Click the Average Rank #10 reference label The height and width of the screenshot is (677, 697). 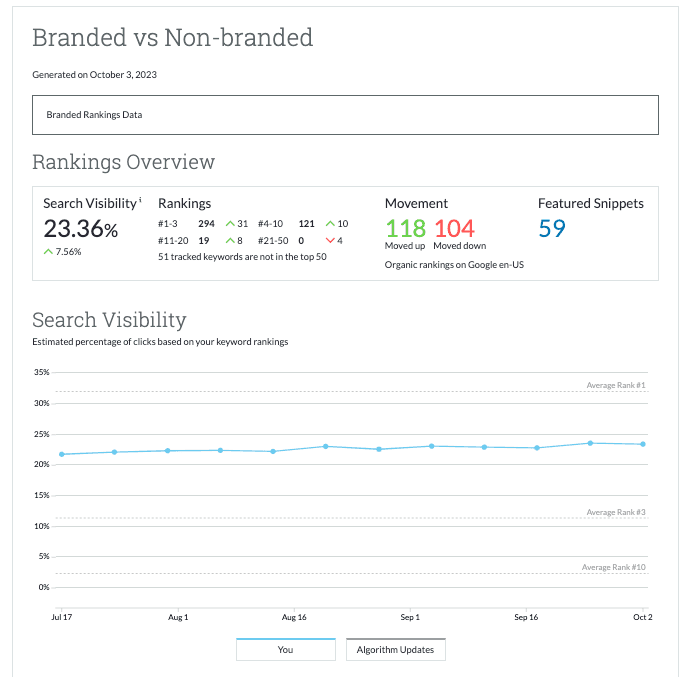coord(613,567)
